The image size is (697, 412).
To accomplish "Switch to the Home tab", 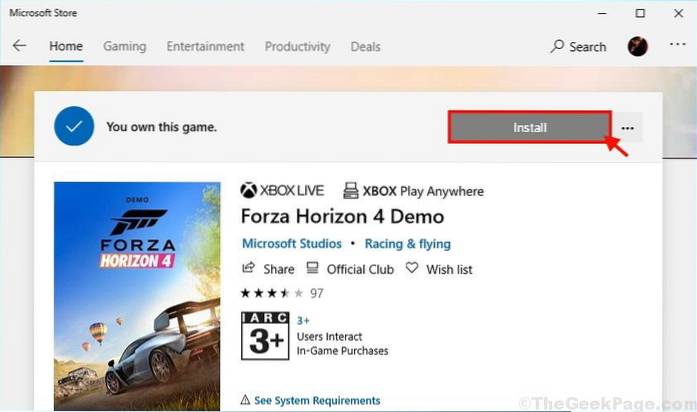I will pyautogui.click(x=66, y=47).
